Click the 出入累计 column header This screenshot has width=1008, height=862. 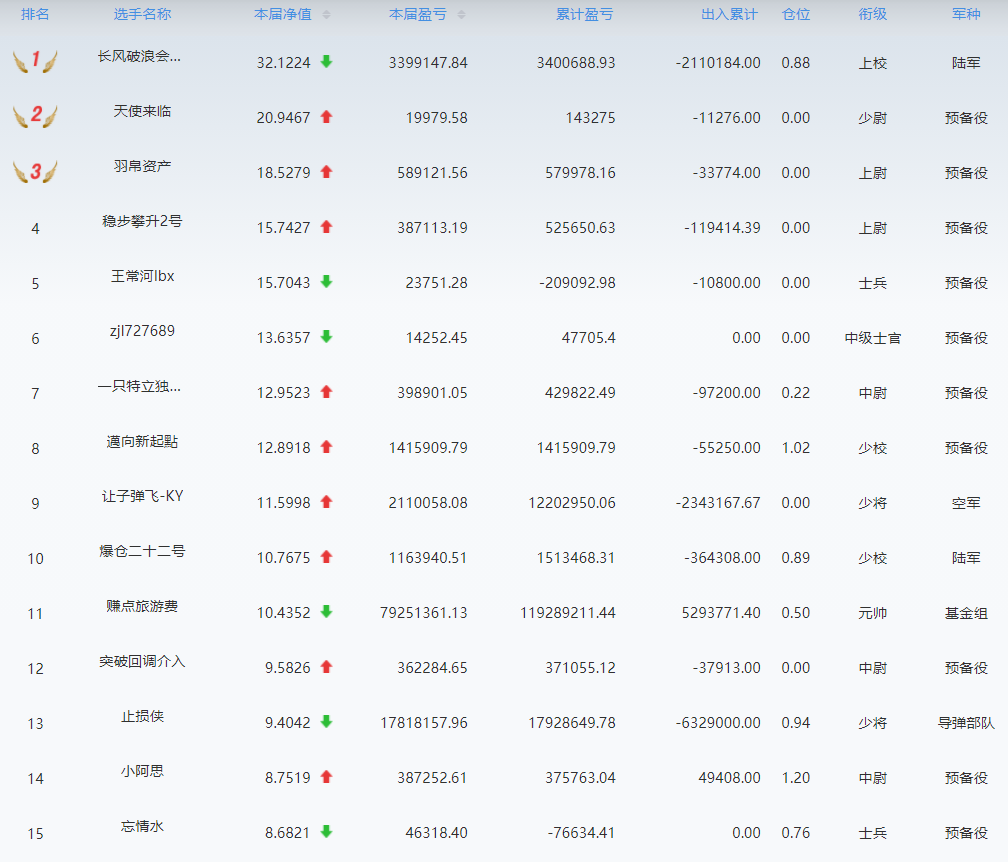(730, 14)
